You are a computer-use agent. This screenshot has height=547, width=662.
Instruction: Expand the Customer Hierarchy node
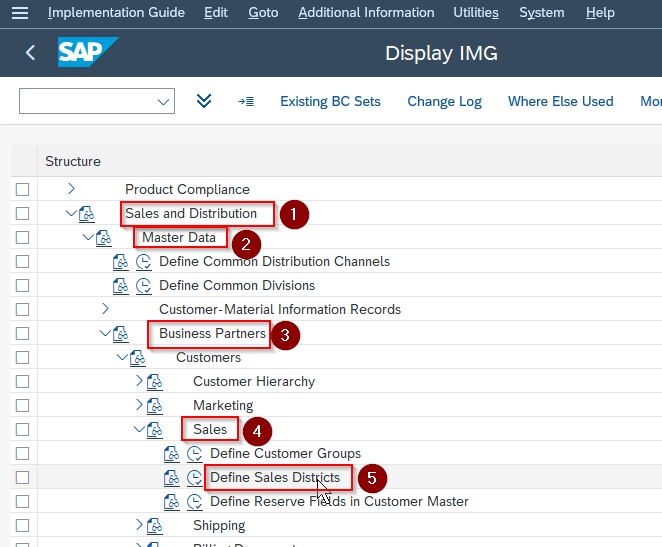[139, 381]
